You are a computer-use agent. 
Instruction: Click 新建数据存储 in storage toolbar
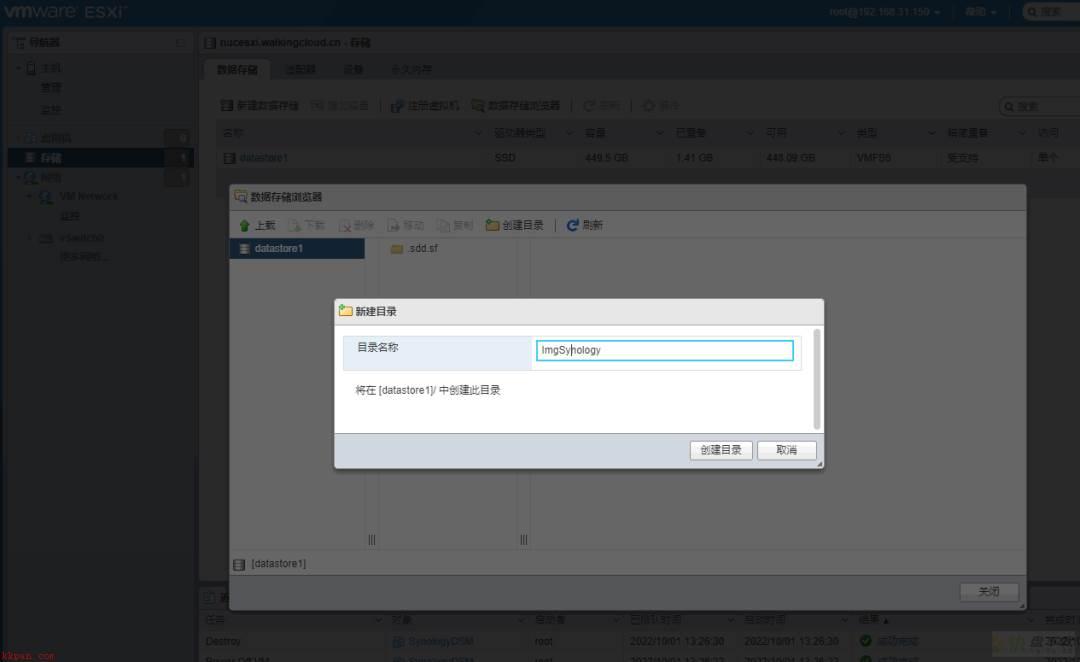pyautogui.click(x=260, y=105)
